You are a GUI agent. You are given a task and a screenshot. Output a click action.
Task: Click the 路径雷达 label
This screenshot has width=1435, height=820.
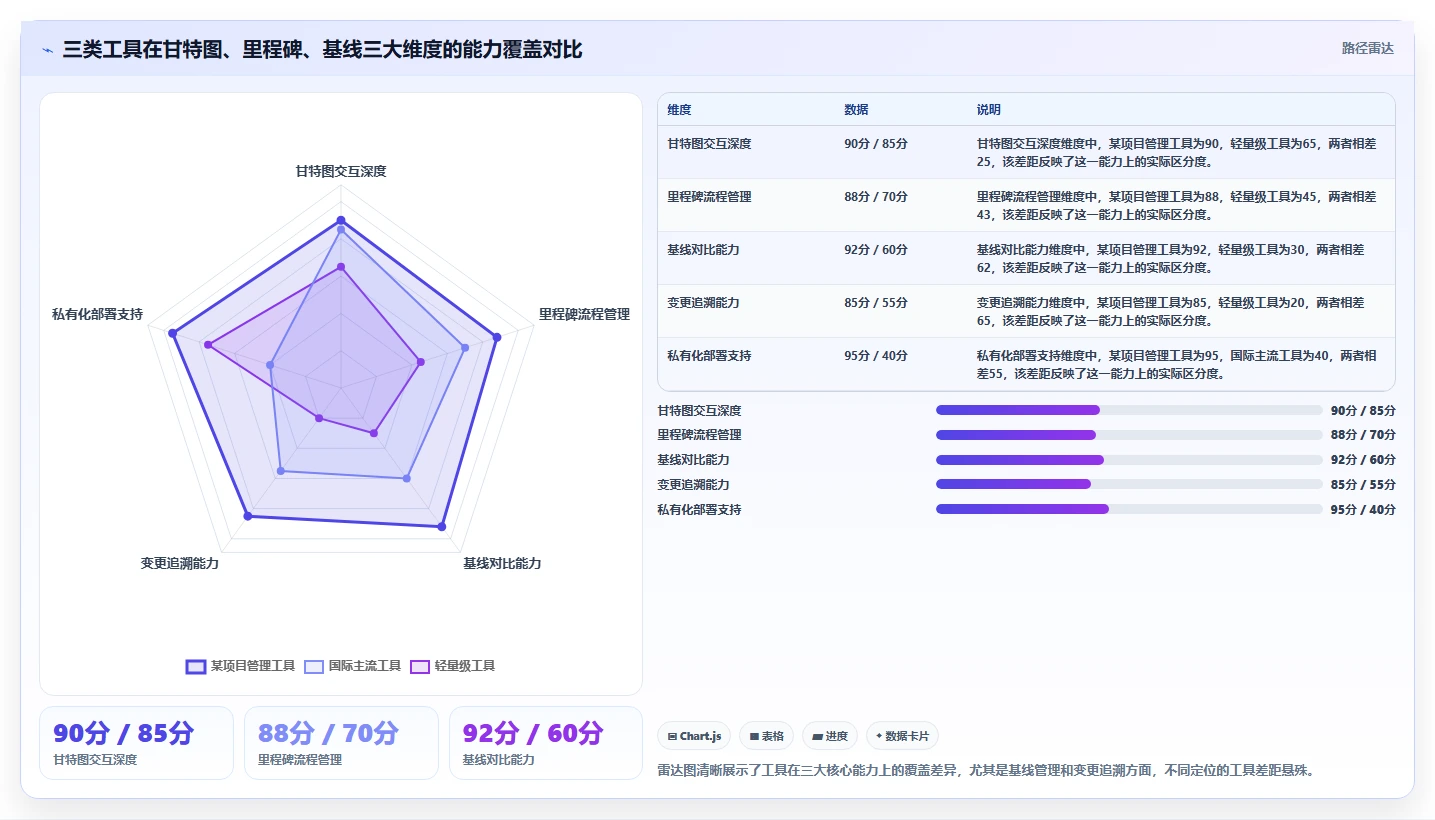tap(1368, 48)
